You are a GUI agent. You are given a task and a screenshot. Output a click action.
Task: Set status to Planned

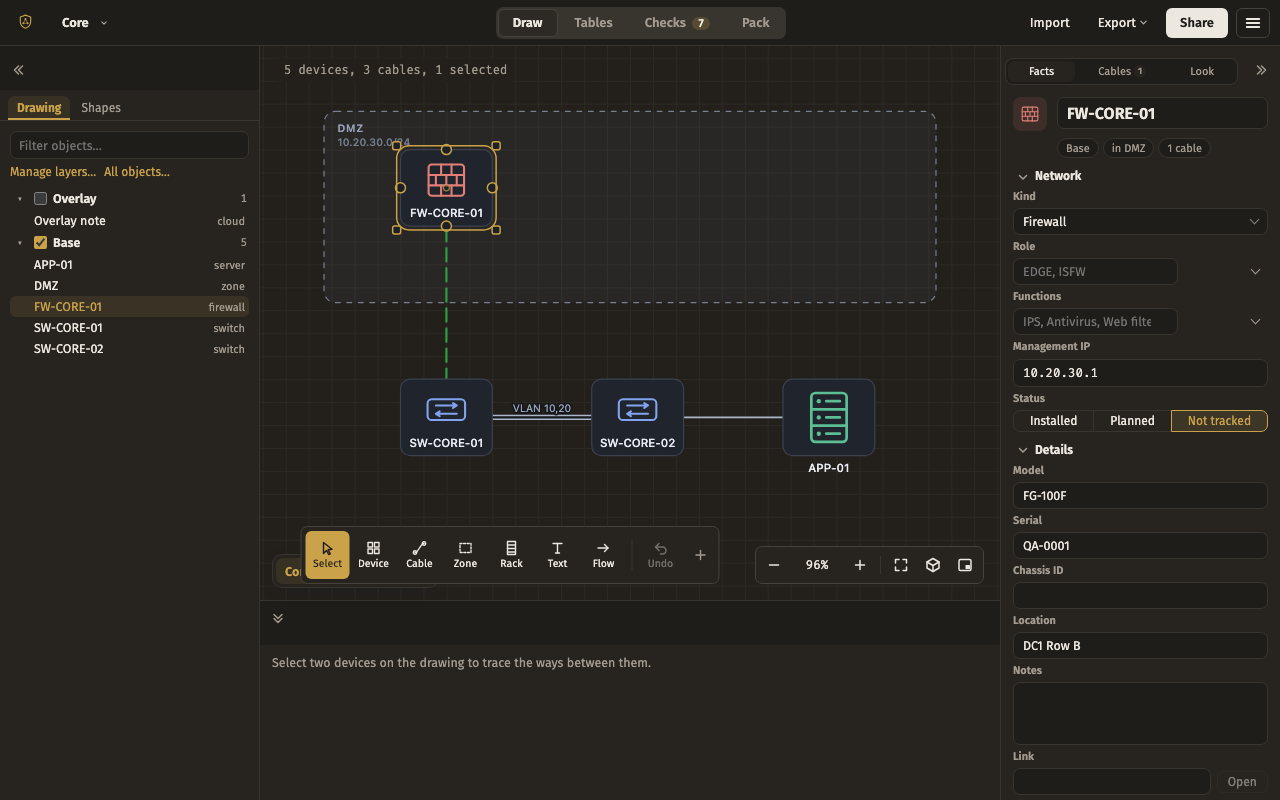pyautogui.click(x=1133, y=421)
